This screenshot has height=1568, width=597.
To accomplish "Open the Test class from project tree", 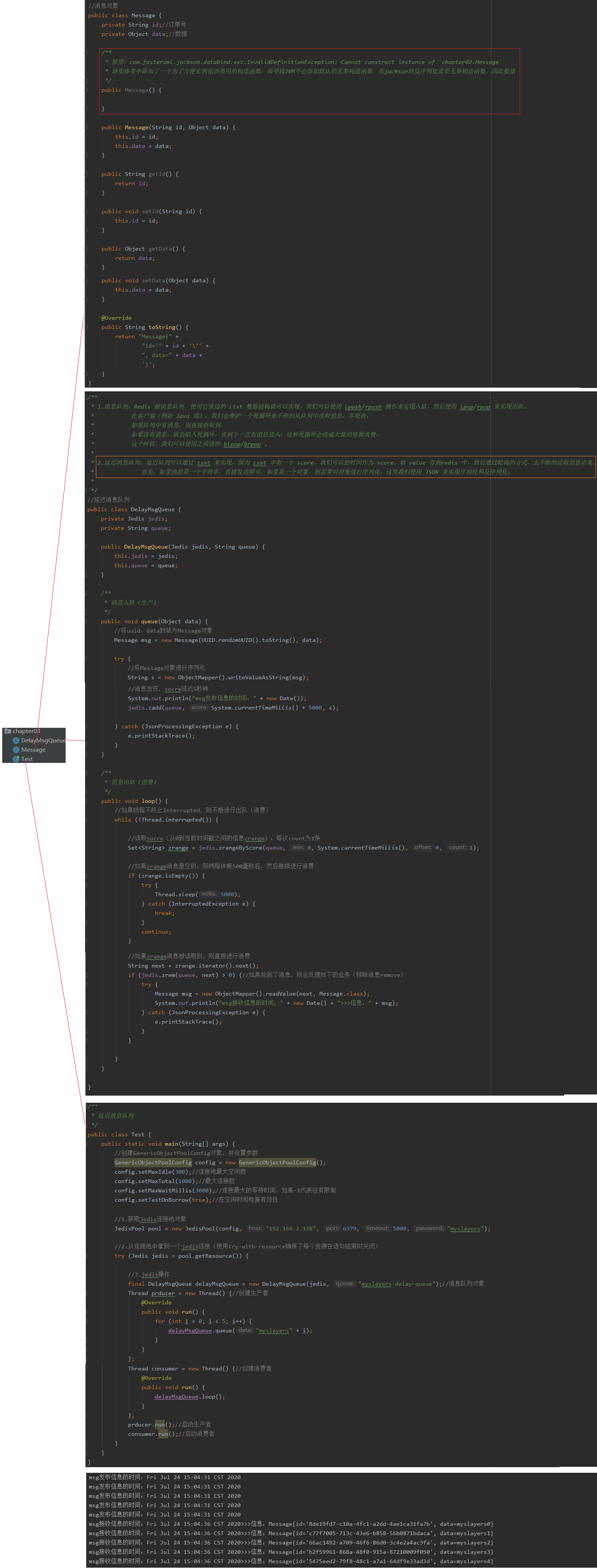I will 27,759.
